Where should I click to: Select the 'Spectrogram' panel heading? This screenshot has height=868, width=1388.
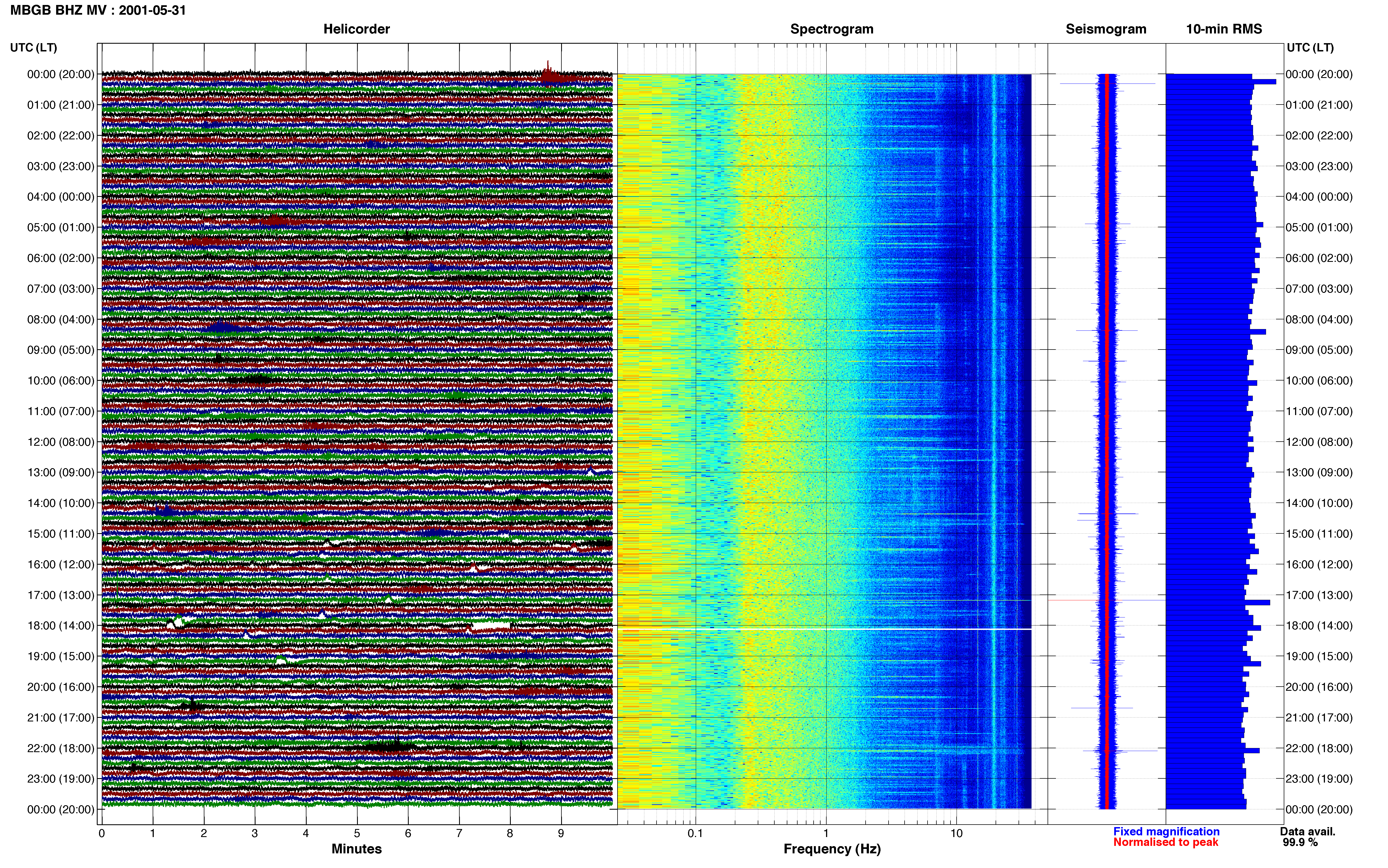tap(832, 29)
